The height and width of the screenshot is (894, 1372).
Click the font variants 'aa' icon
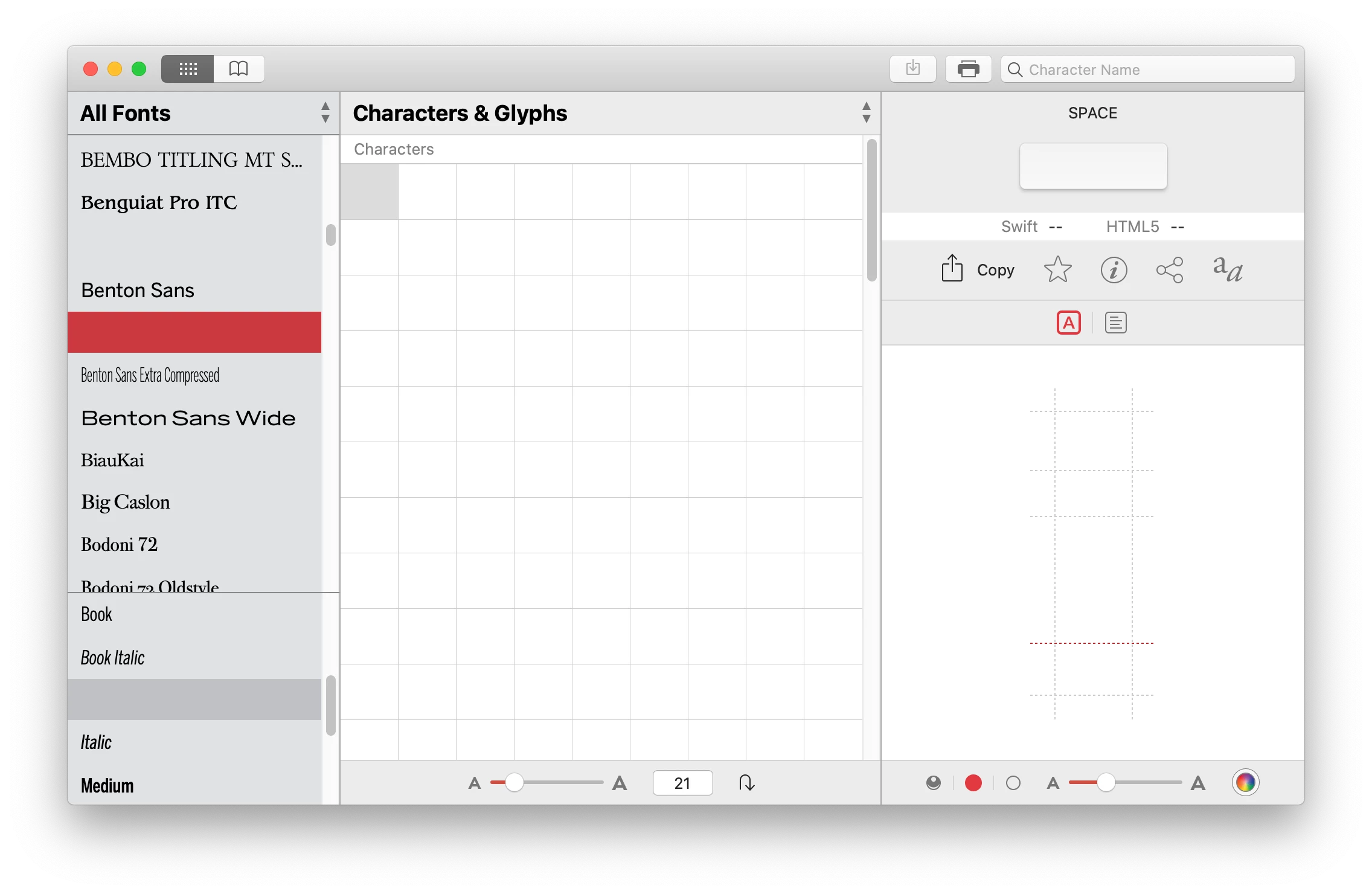click(1228, 269)
